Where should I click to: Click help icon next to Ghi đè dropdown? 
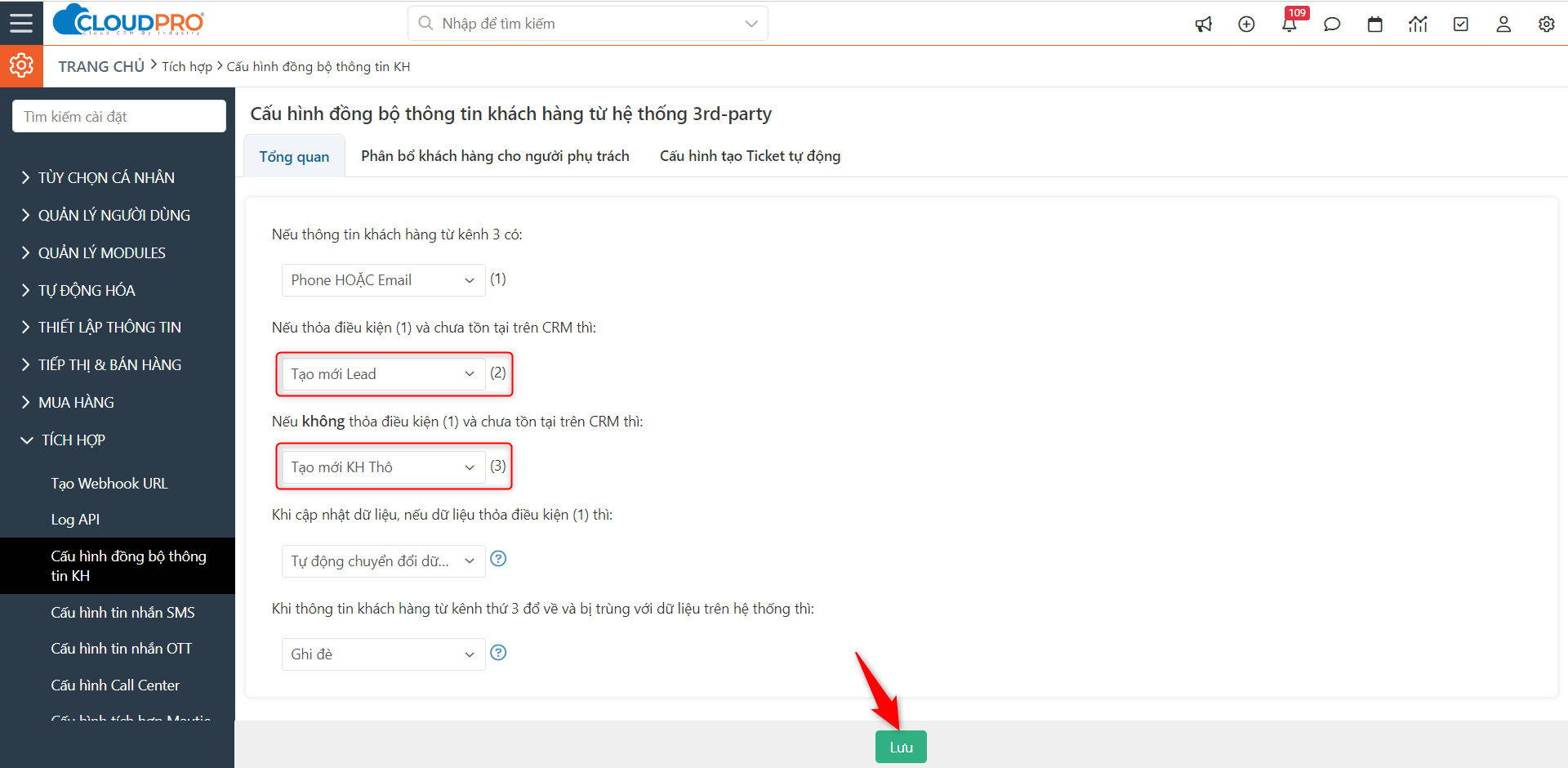pos(498,653)
